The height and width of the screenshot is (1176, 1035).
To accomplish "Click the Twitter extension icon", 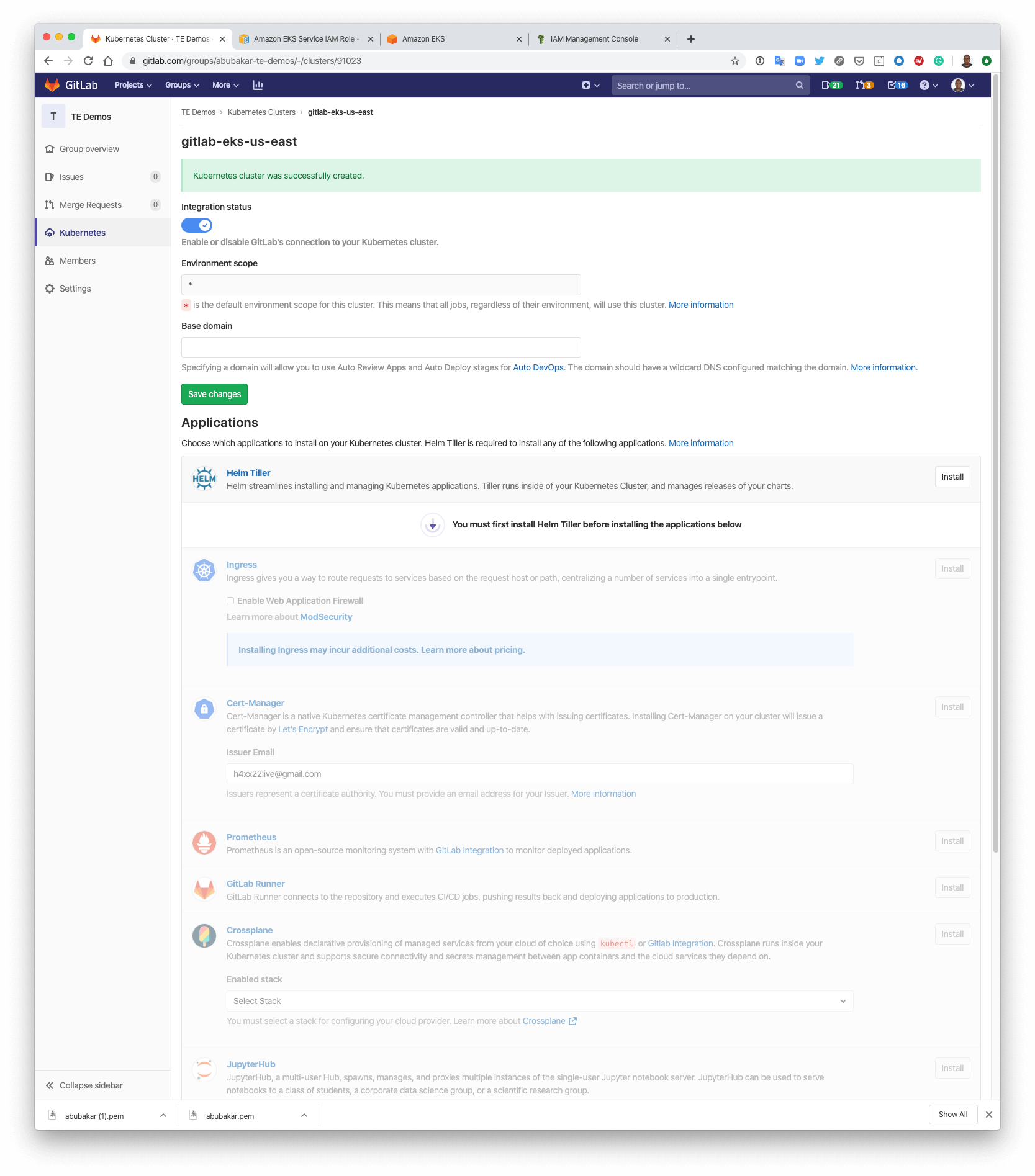I will (x=820, y=61).
